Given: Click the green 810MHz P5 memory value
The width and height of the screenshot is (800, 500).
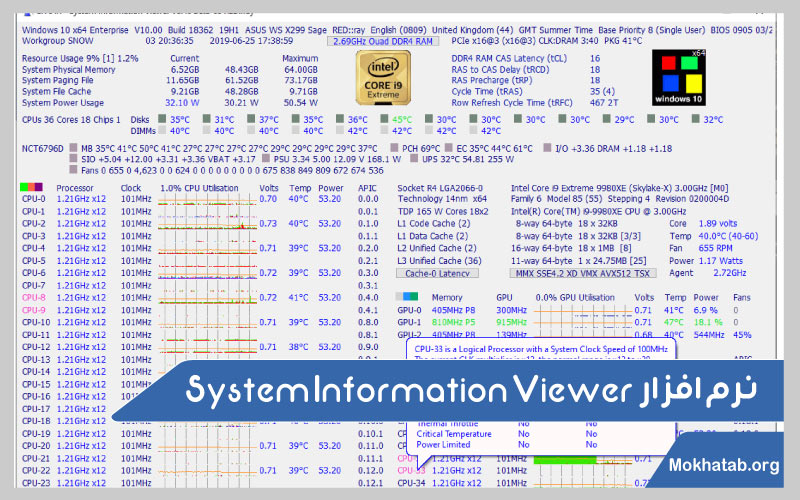Looking at the screenshot, I should (453, 322).
